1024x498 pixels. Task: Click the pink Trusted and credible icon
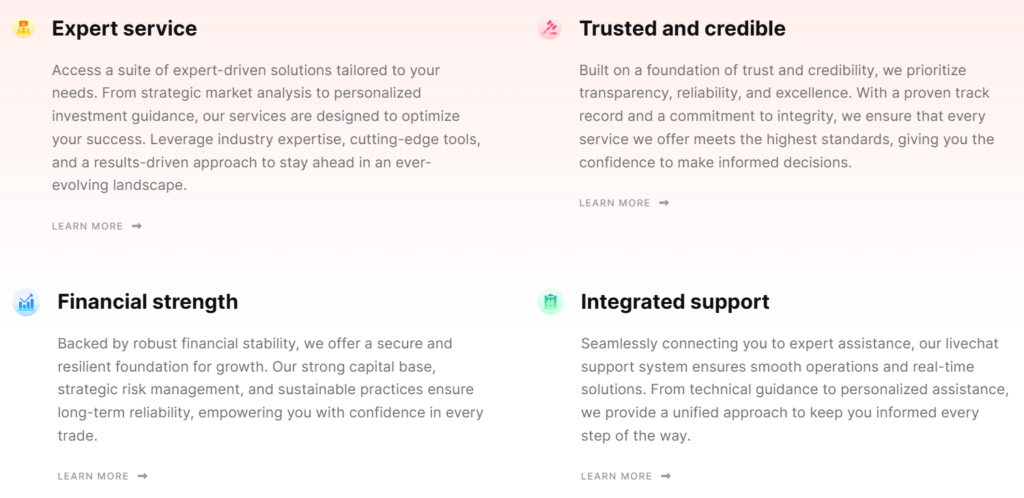pyautogui.click(x=550, y=28)
